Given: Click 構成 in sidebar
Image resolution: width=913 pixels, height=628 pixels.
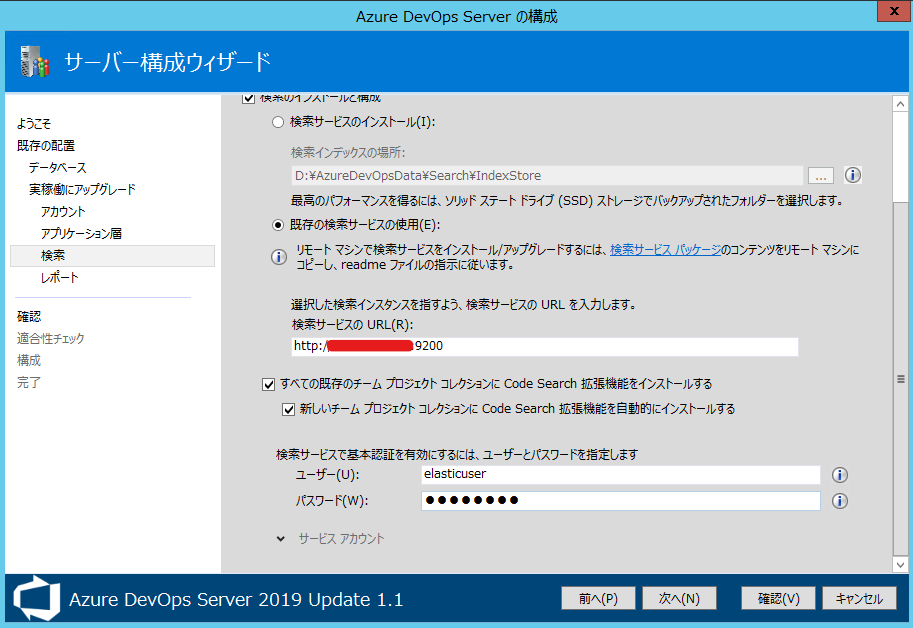Looking at the screenshot, I should (29, 361).
